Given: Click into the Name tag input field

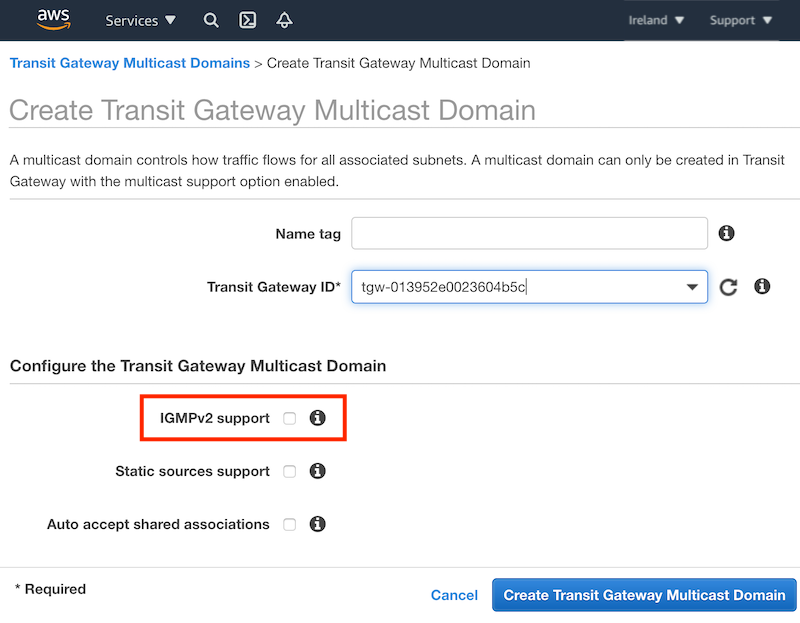Looking at the screenshot, I should click(x=529, y=233).
